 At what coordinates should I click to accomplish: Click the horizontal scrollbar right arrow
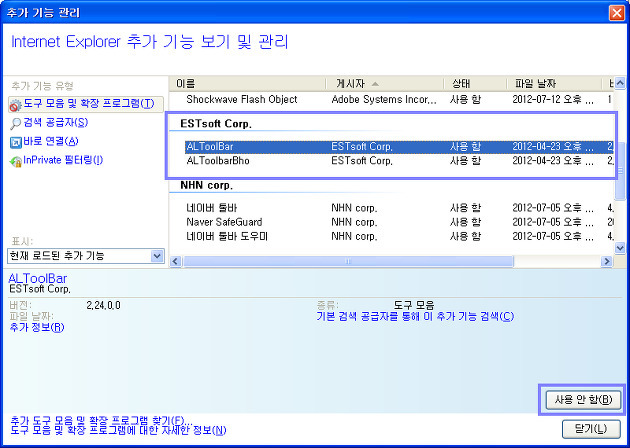606,261
